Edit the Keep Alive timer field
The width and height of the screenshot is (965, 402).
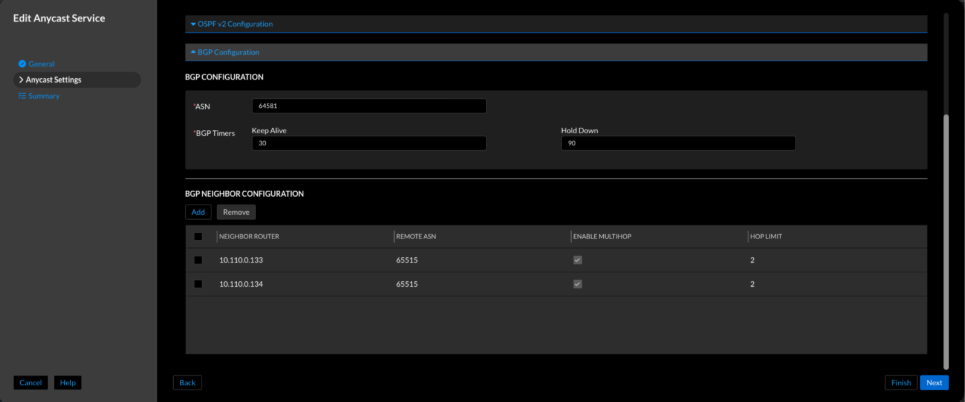(x=369, y=143)
